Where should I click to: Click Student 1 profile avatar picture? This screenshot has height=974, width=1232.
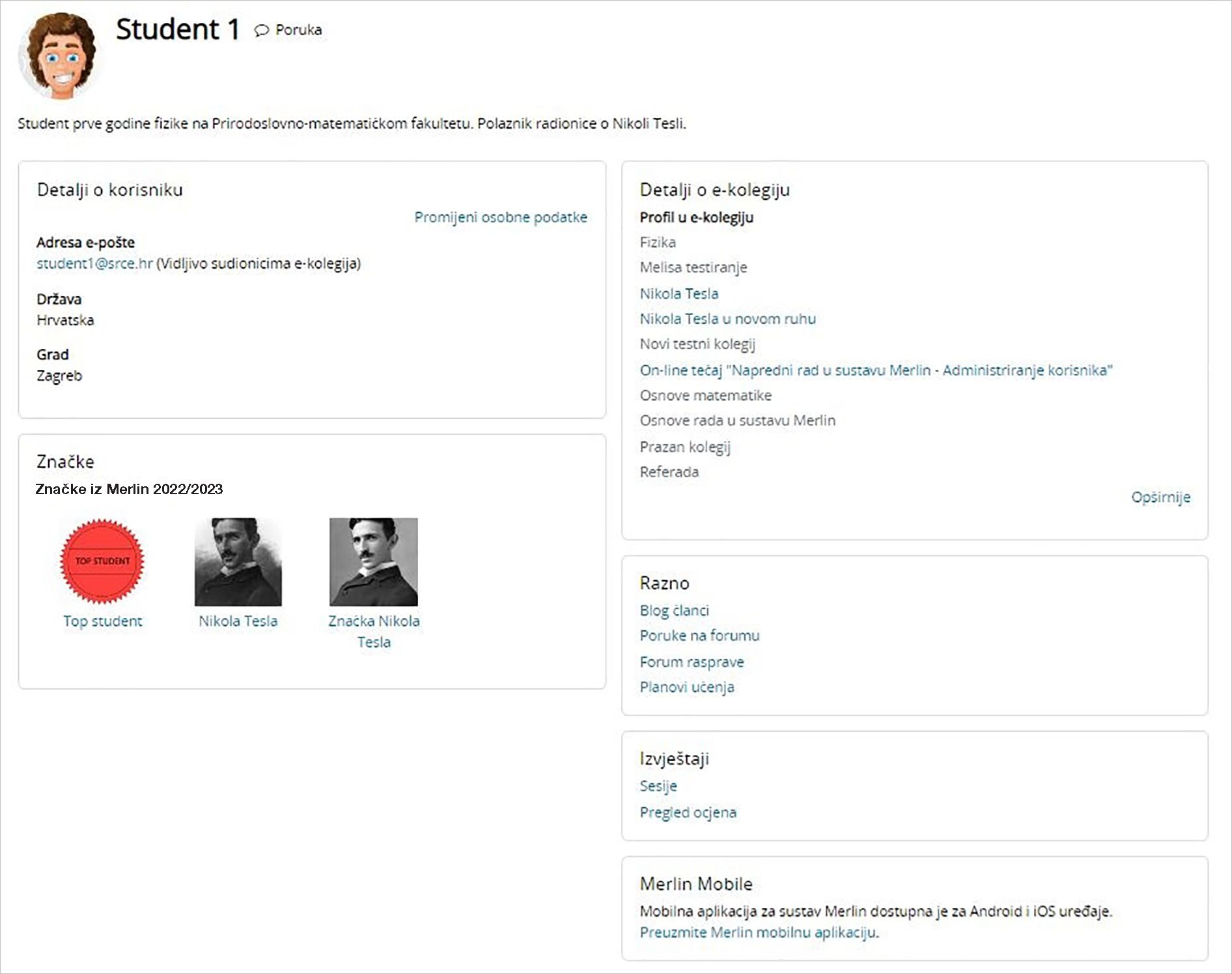(x=57, y=56)
